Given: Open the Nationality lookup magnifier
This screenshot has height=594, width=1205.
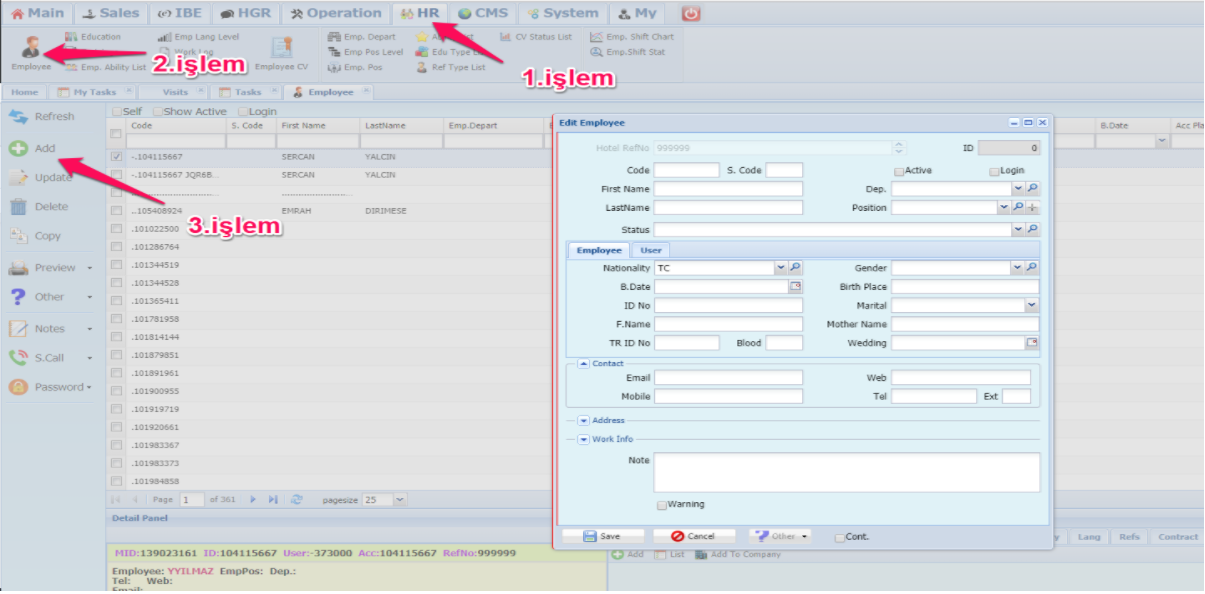Looking at the screenshot, I should coord(796,268).
